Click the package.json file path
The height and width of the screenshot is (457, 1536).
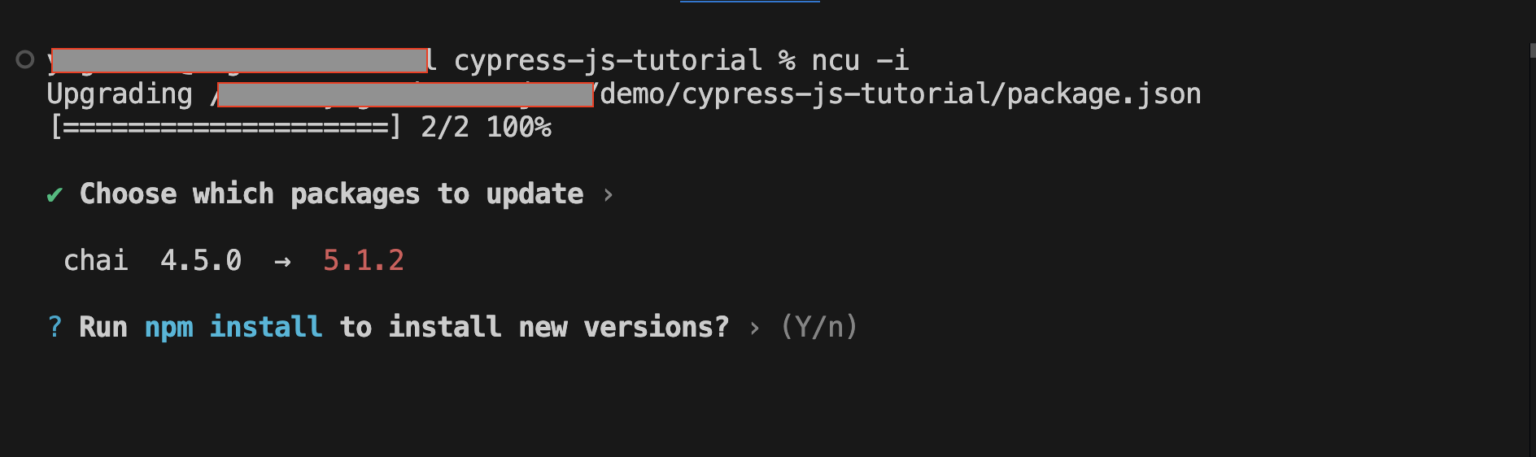(898, 95)
